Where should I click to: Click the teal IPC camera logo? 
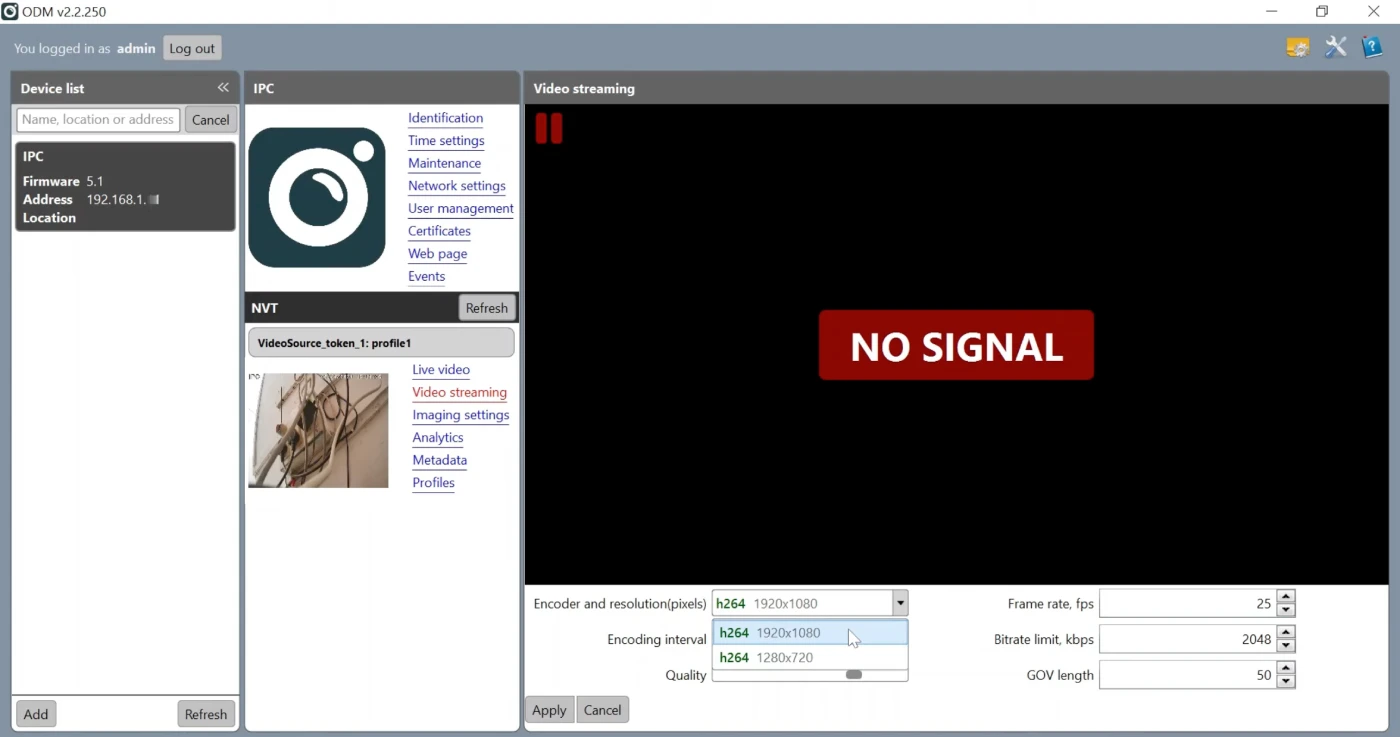point(317,197)
